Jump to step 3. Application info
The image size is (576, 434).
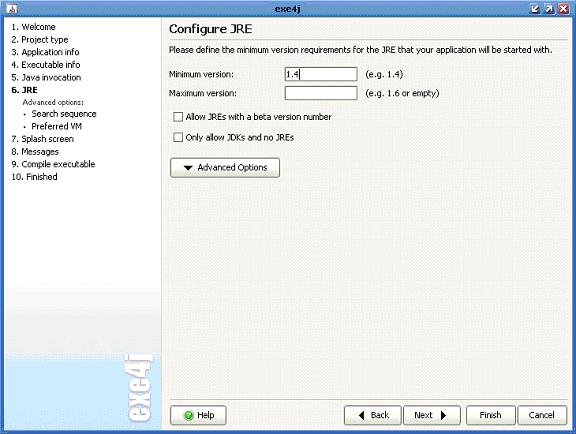[45, 52]
